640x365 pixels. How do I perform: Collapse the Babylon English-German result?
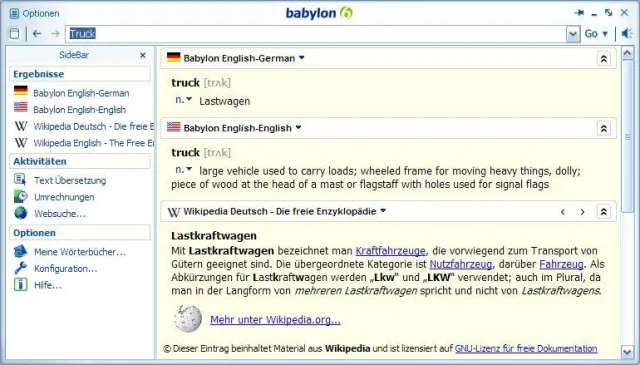(x=603, y=59)
